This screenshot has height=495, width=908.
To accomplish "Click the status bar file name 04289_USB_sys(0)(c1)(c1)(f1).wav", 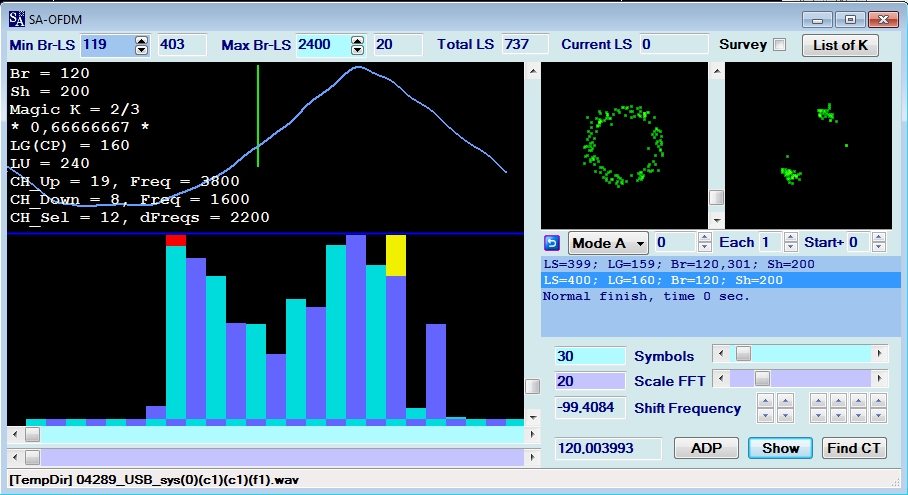I will 188,480.
